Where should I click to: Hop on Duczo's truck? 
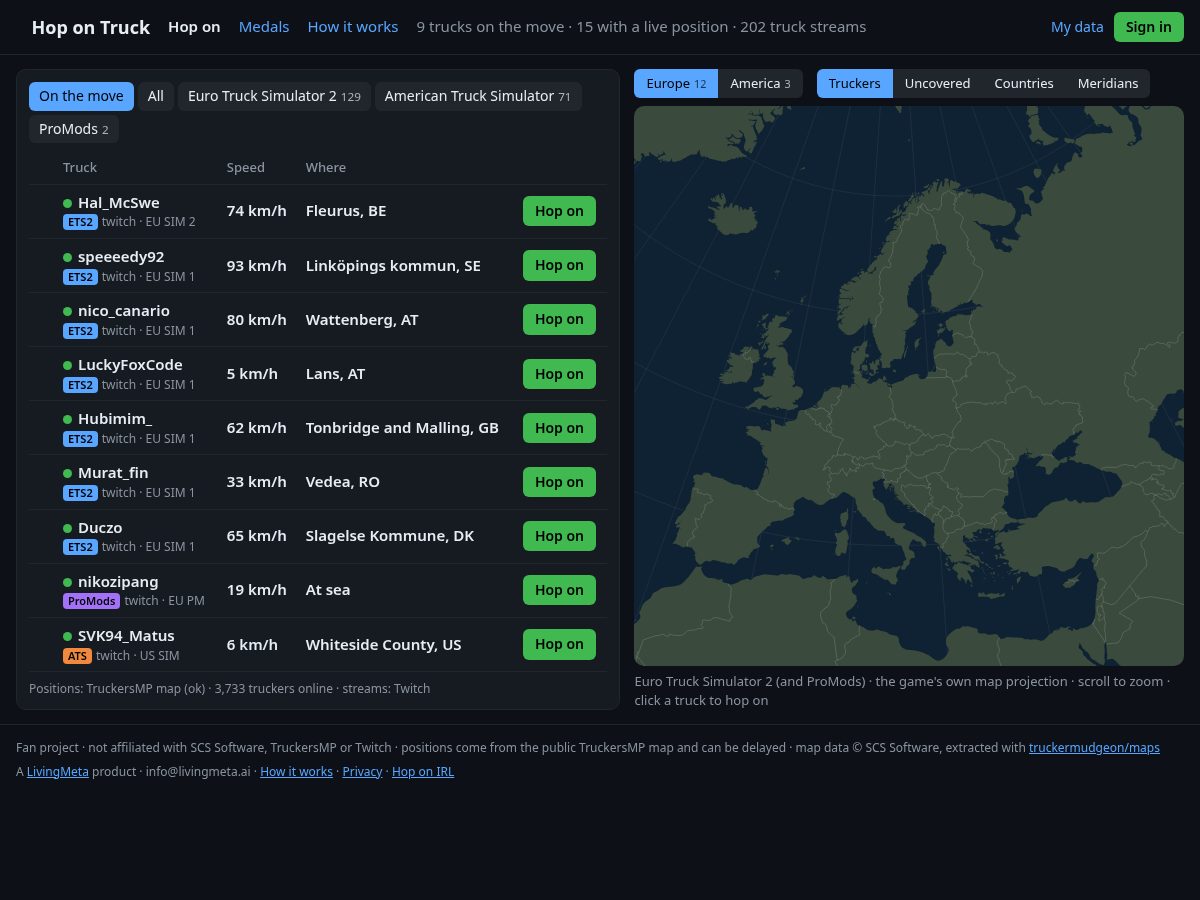559,536
